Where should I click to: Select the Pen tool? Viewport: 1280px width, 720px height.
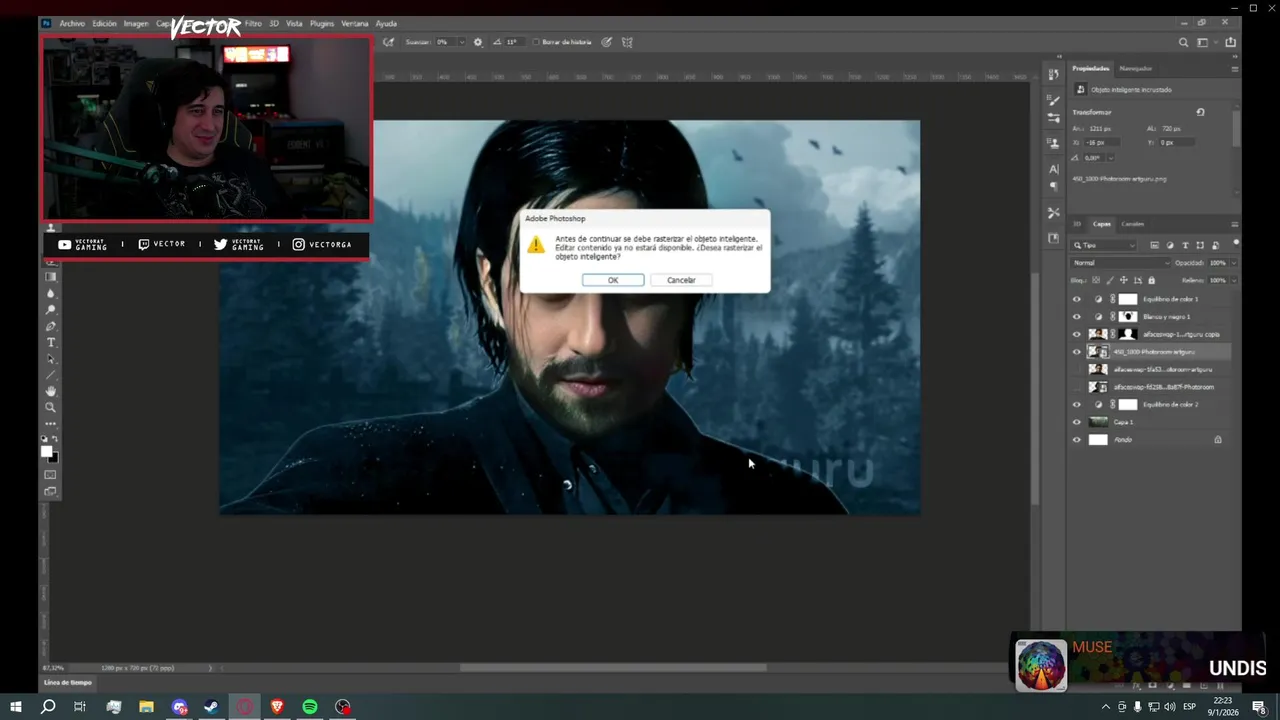51,326
